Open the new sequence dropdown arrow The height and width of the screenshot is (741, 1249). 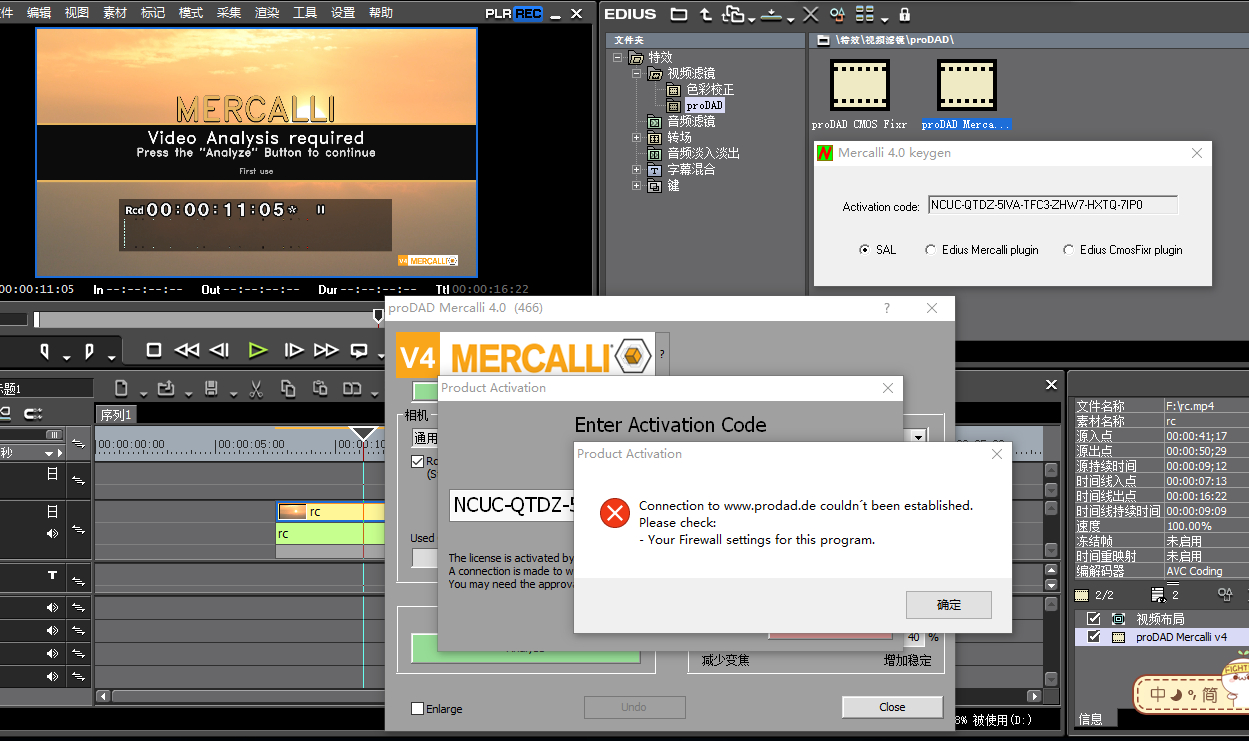tap(142, 394)
